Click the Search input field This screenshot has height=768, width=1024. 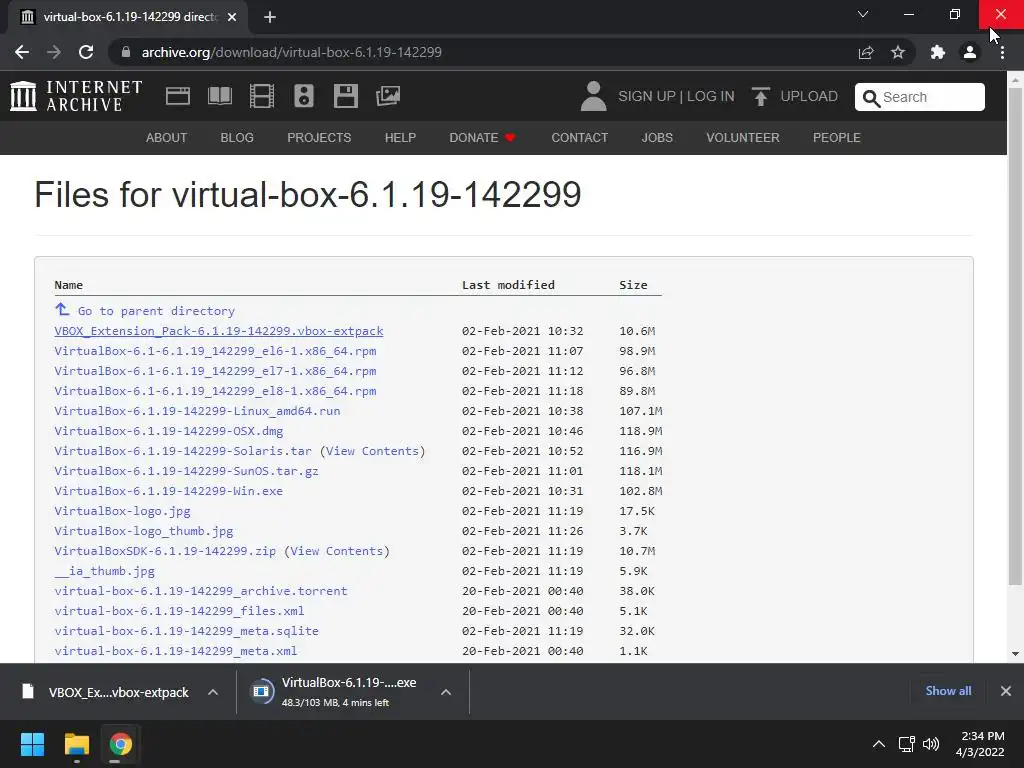click(920, 97)
